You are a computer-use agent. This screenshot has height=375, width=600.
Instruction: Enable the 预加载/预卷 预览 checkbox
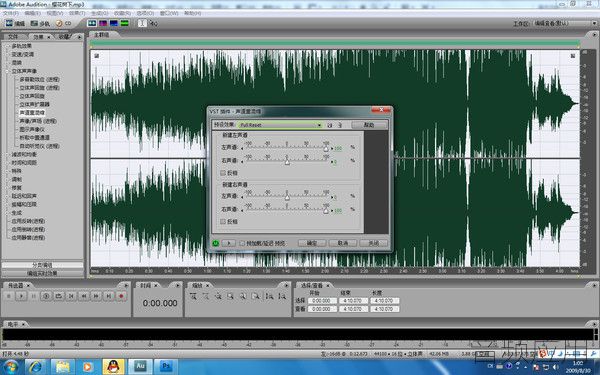pos(242,243)
